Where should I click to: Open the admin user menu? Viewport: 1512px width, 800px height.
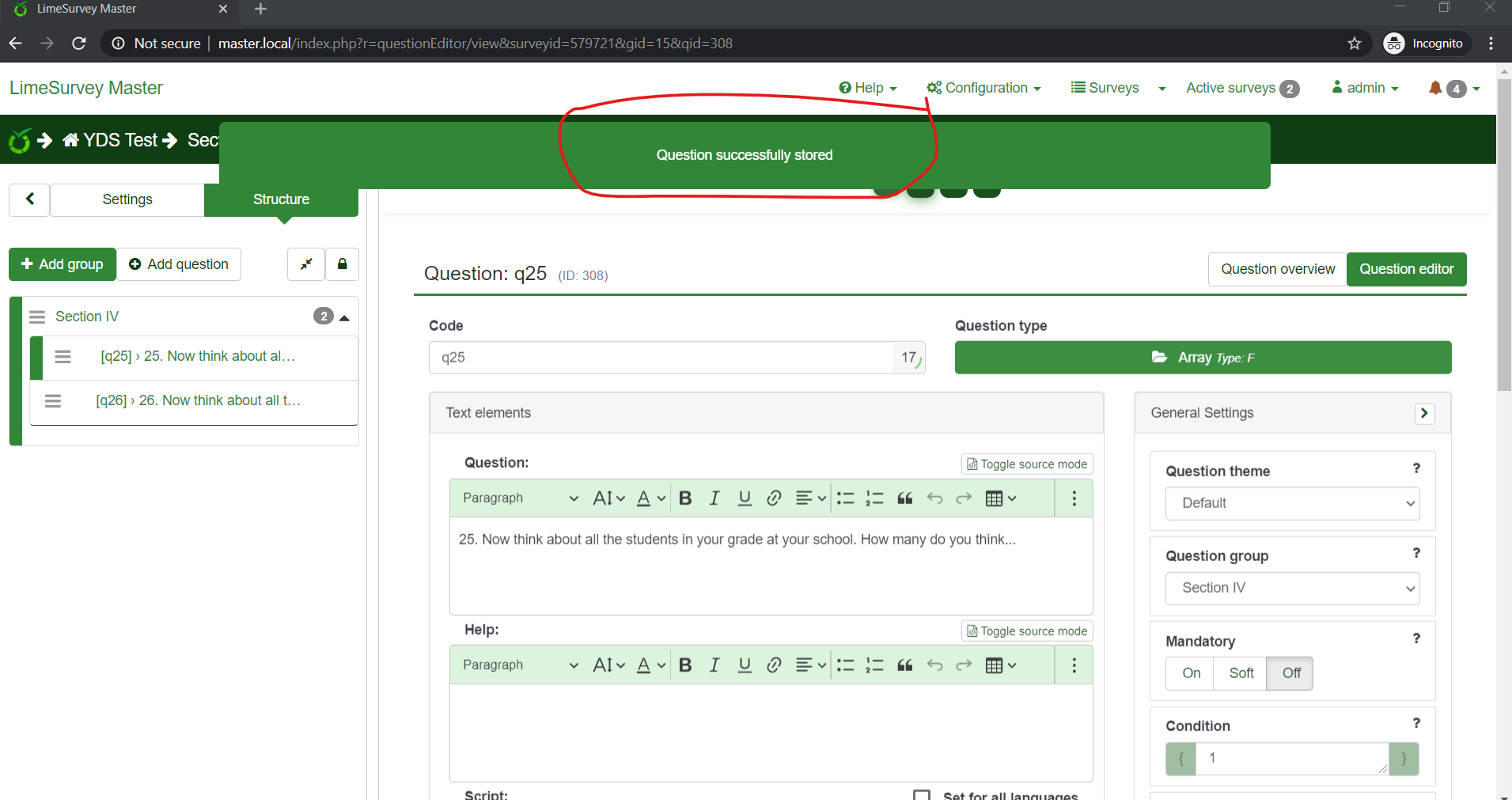point(1365,88)
